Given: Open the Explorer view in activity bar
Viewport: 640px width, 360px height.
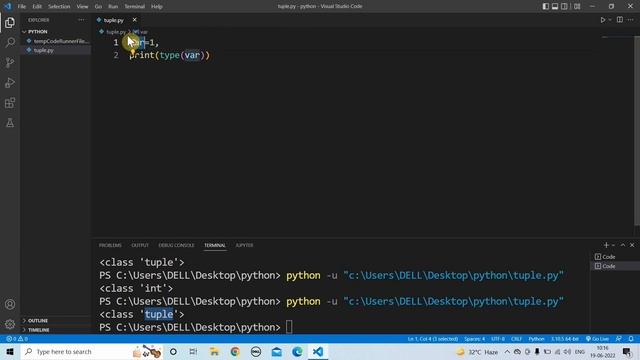Looking at the screenshot, I should (10, 22).
